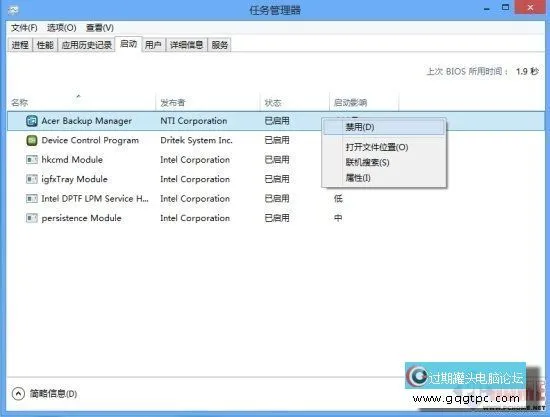Click the 低 impact value for Intel DPTF

point(338,199)
